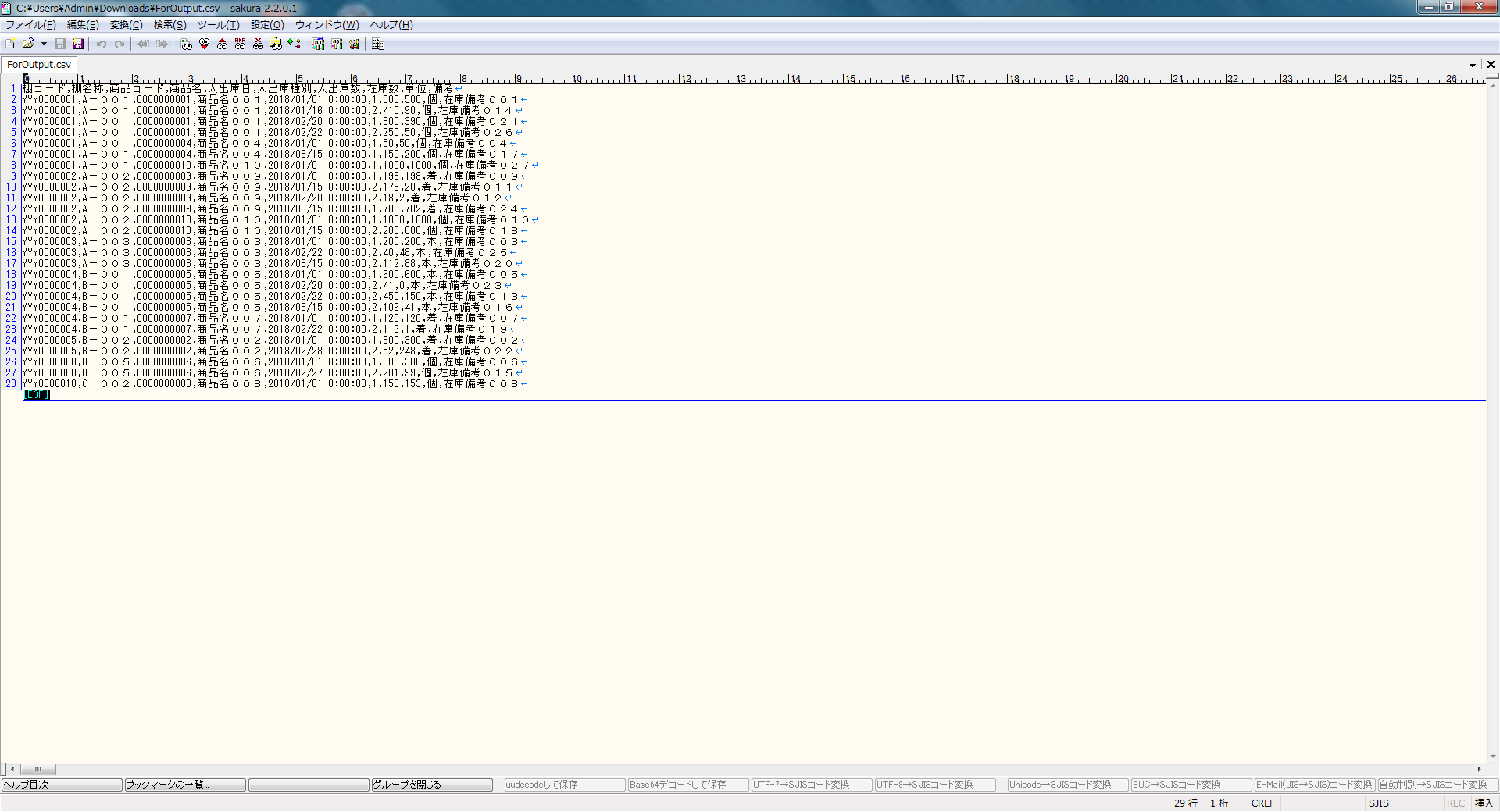Image resolution: width=1500 pixels, height=812 pixels.
Task: Open the ヘルプ(H) menu
Action: tap(391, 25)
